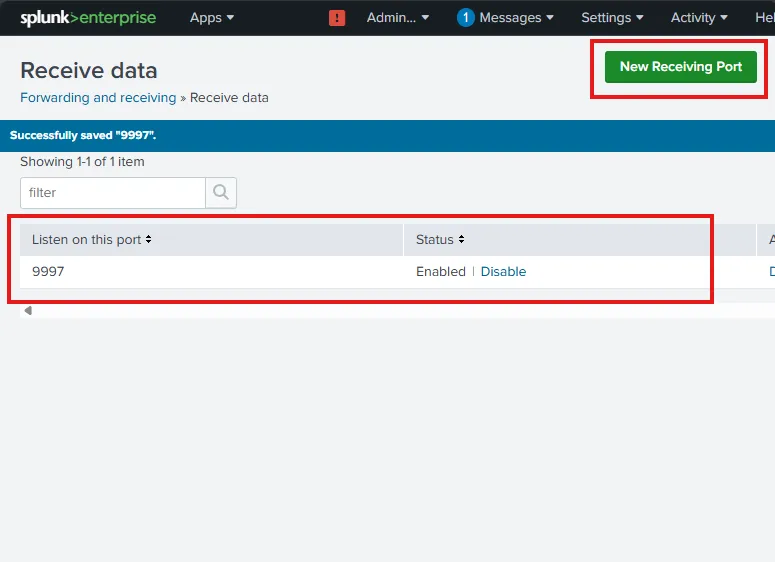
Task: Open the Admin user dropdown
Action: (x=397, y=18)
